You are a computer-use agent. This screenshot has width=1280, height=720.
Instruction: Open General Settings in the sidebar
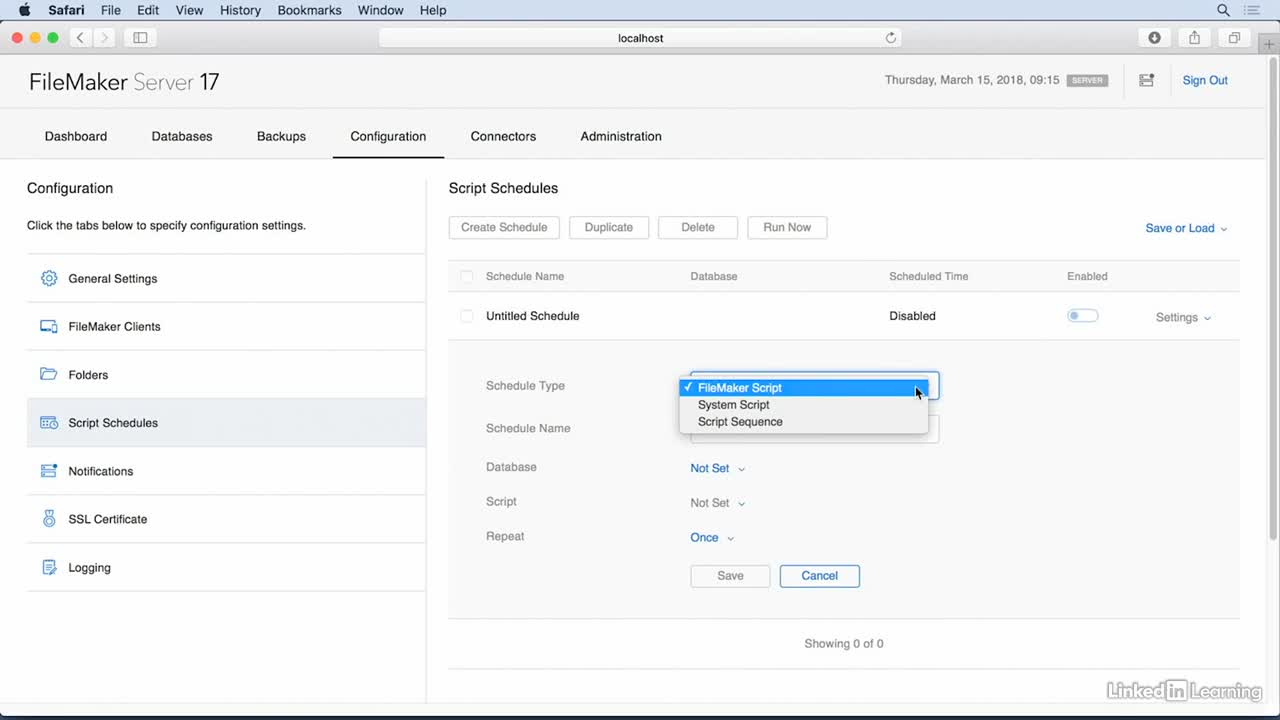tap(226, 278)
